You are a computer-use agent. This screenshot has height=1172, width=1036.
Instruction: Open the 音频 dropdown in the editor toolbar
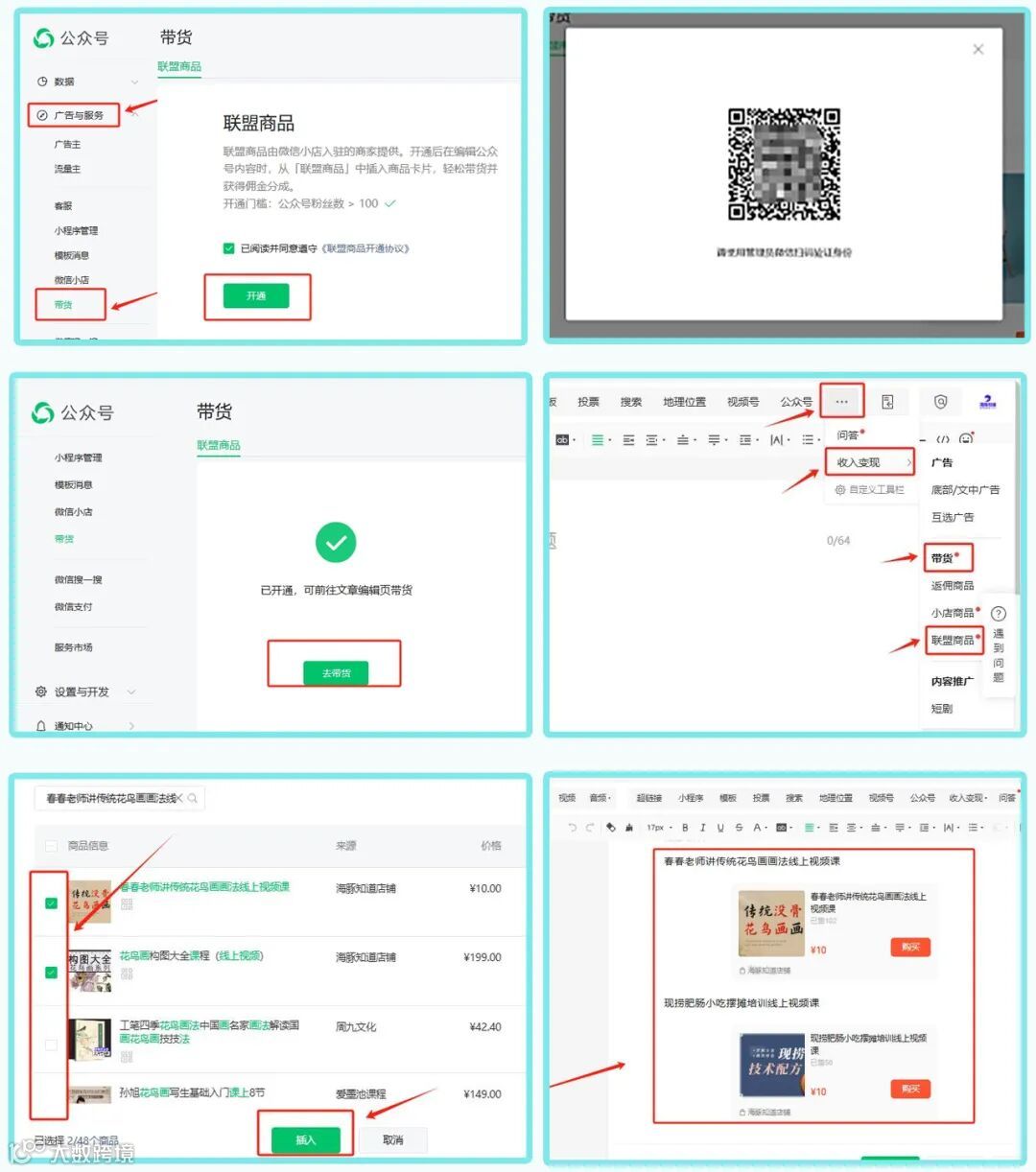click(600, 798)
